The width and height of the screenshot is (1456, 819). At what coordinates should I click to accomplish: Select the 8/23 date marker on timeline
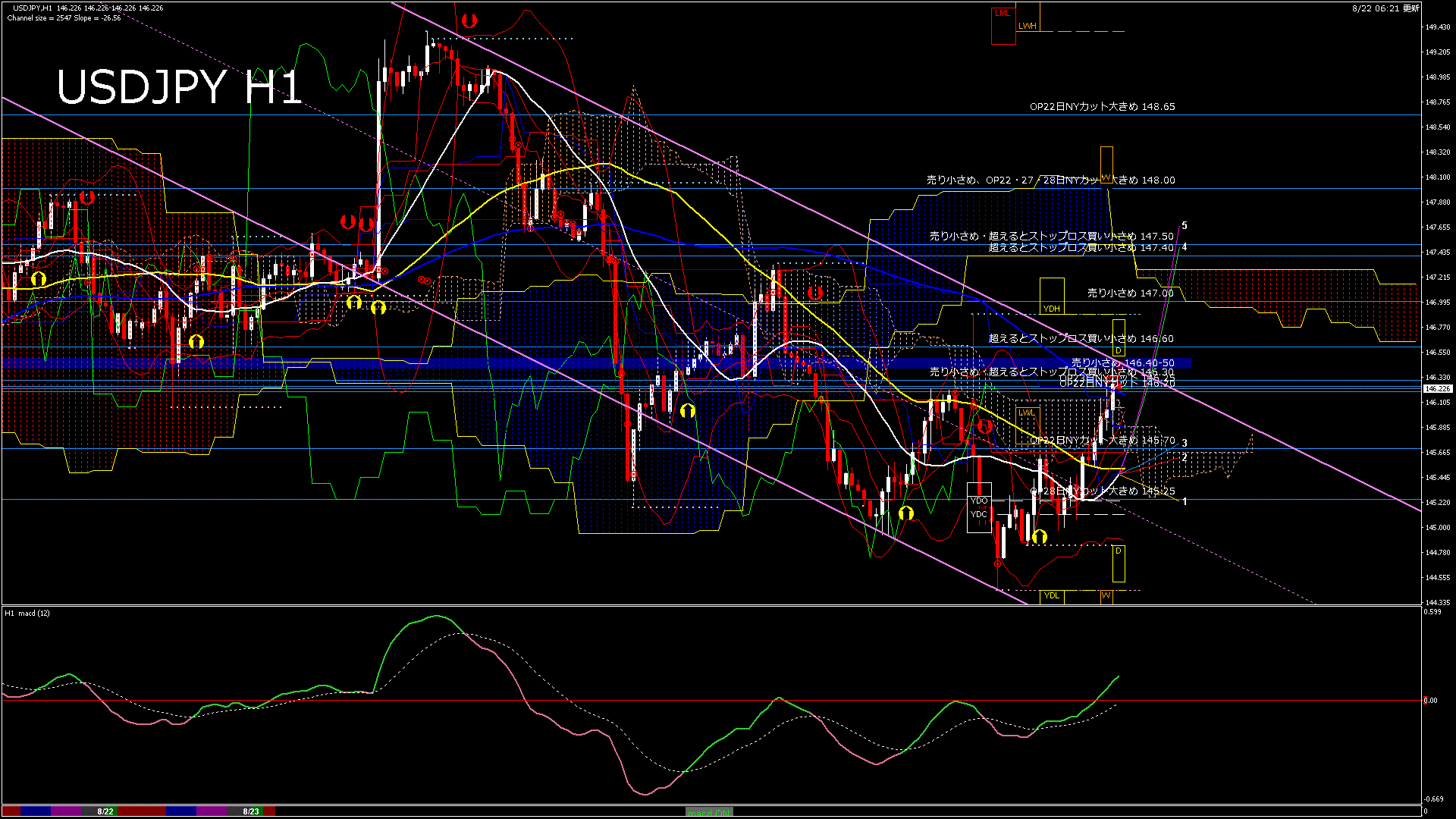[251, 811]
